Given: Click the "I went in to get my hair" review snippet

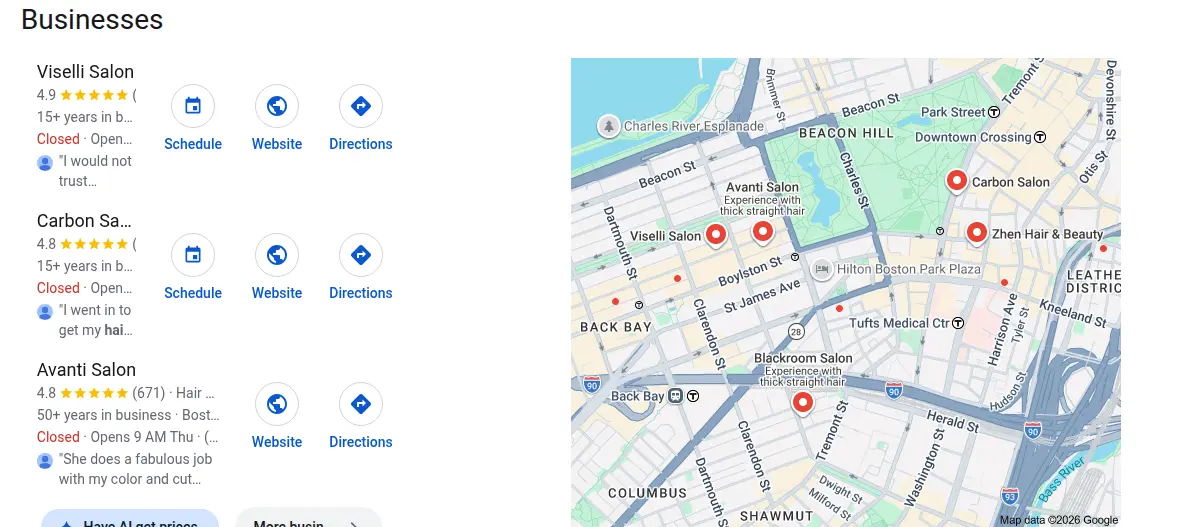Looking at the screenshot, I should pyautogui.click(x=95, y=320).
